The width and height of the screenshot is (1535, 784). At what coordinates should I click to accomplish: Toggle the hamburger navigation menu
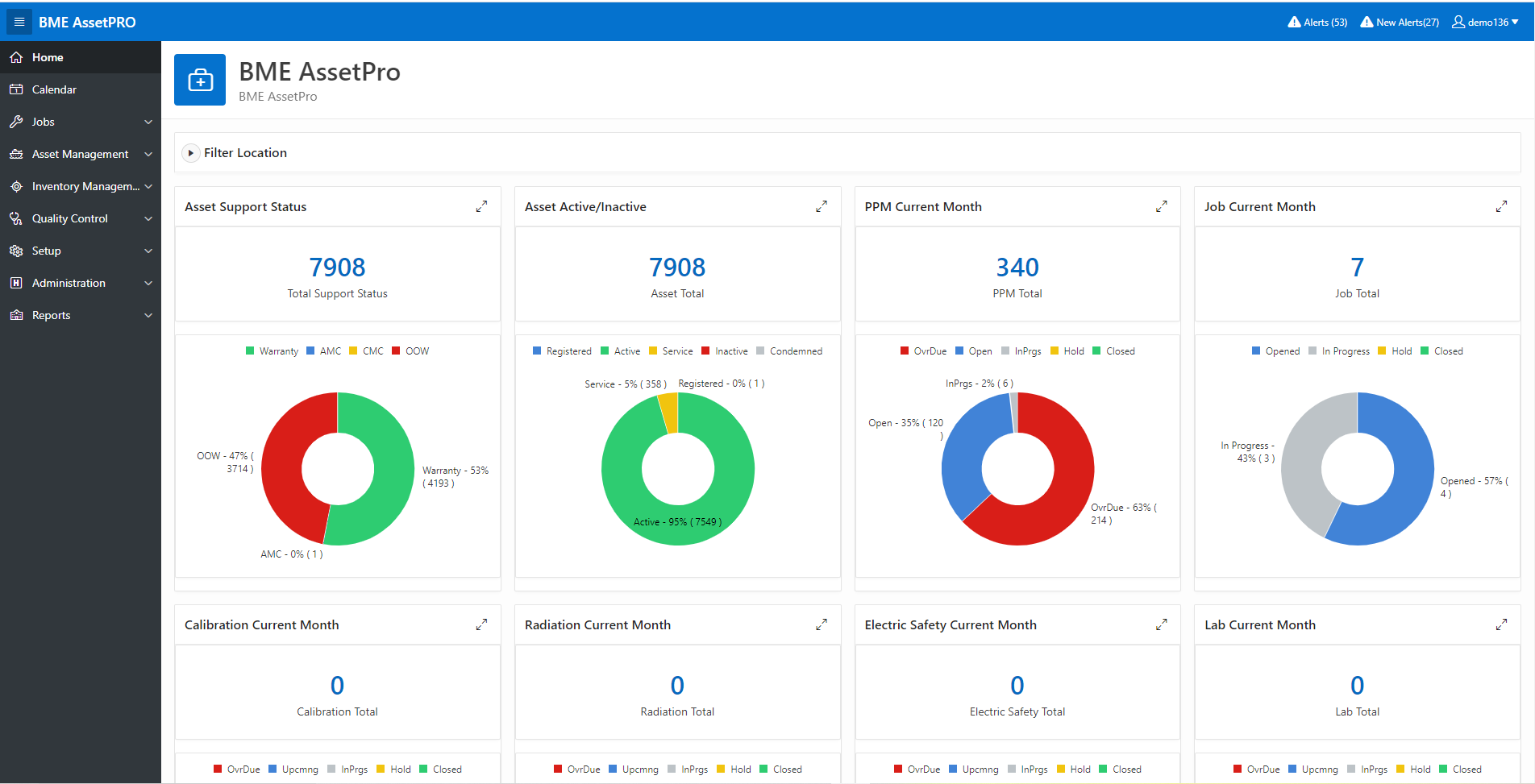point(19,22)
